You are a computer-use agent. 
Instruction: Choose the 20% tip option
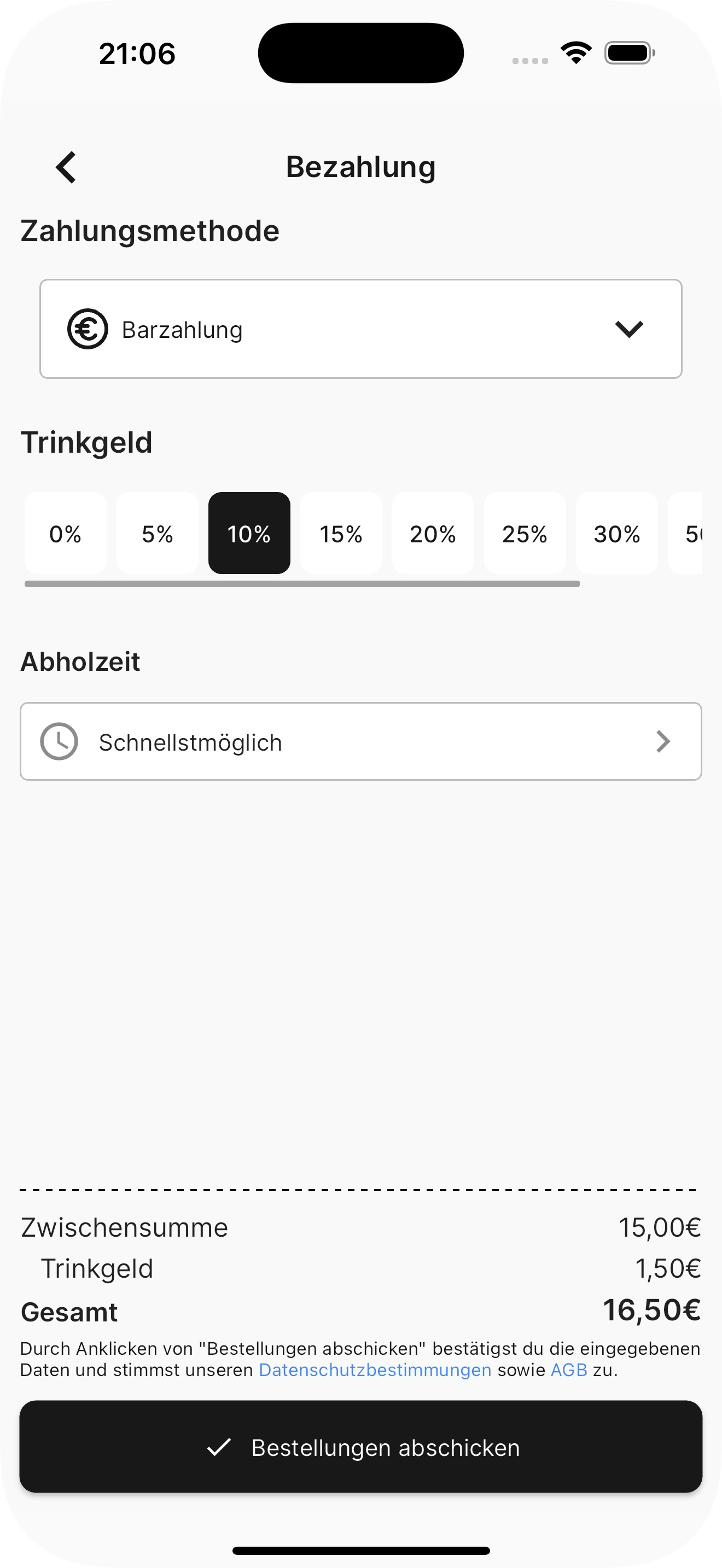[x=433, y=533]
